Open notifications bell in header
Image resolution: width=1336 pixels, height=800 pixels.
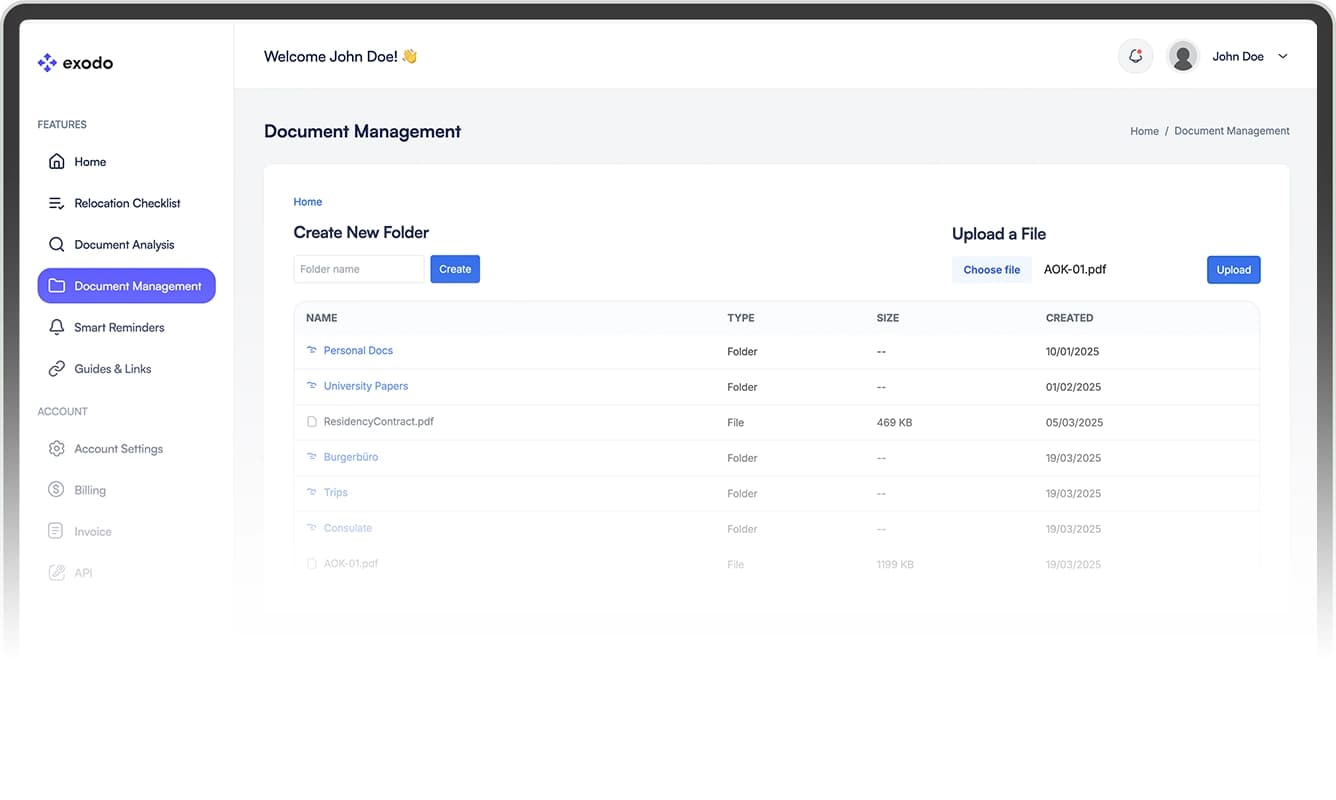tap(1135, 56)
